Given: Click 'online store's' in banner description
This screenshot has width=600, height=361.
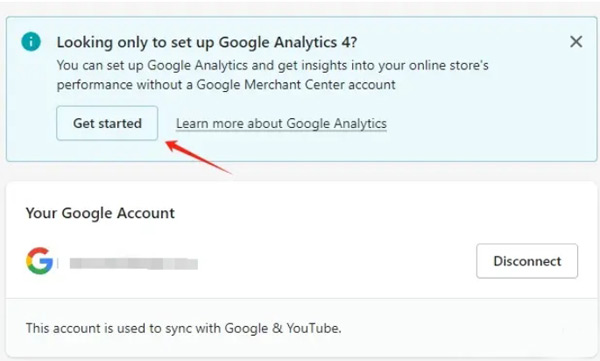Looking at the screenshot, I should point(449,65).
